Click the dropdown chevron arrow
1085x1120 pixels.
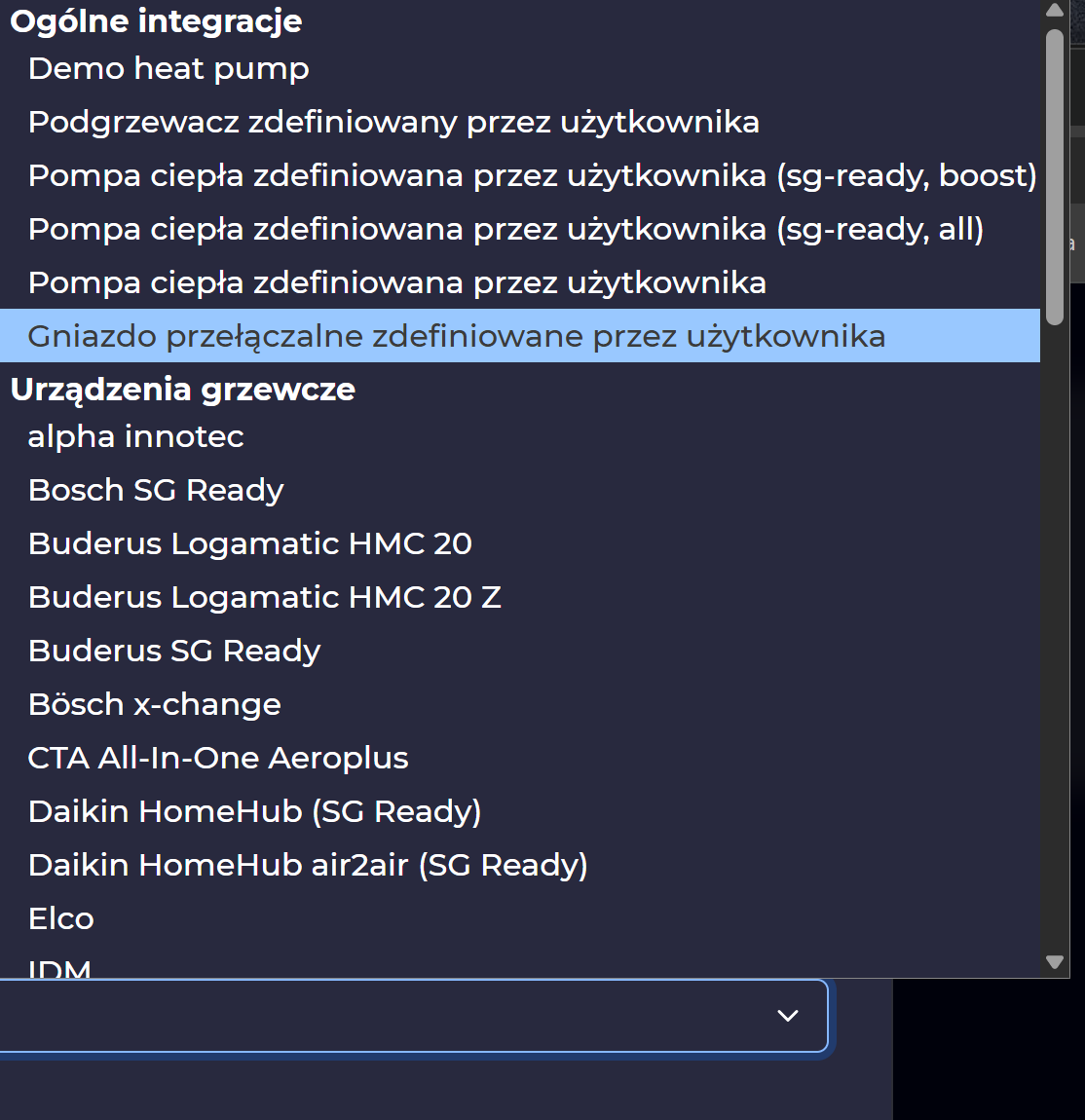(x=788, y=1016)
